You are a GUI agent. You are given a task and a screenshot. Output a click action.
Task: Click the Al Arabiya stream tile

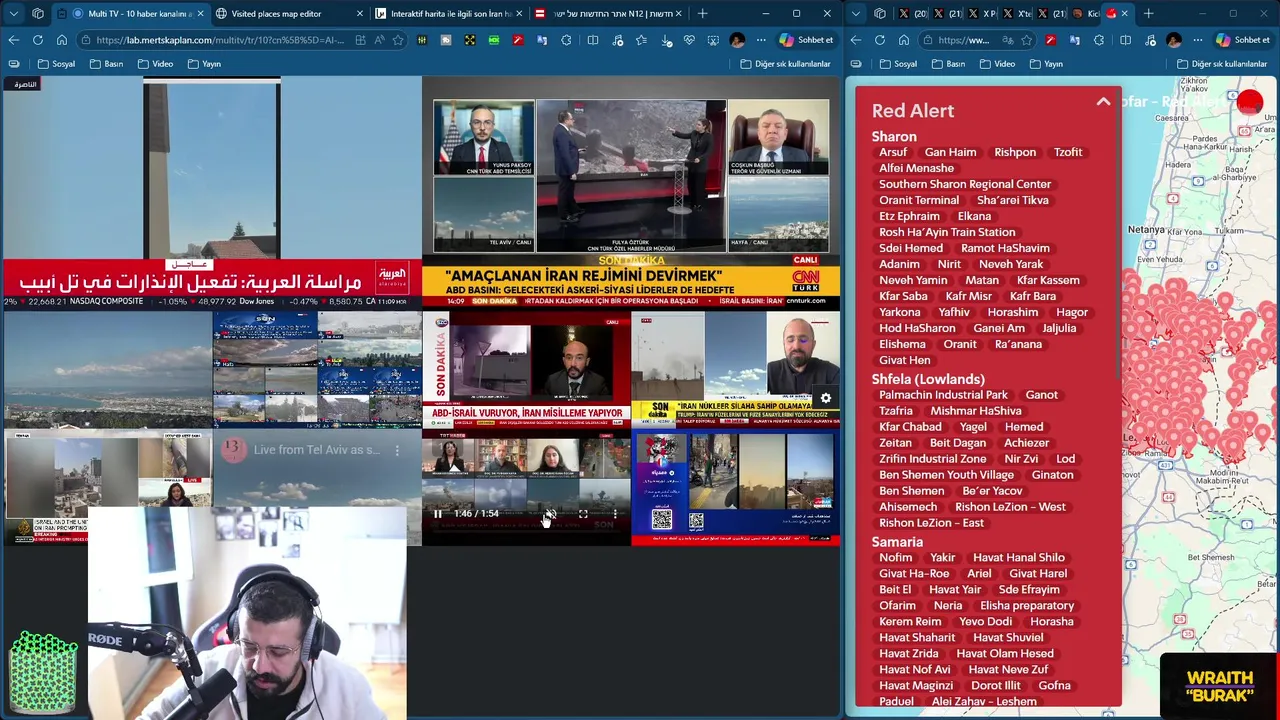coord(211,193)
